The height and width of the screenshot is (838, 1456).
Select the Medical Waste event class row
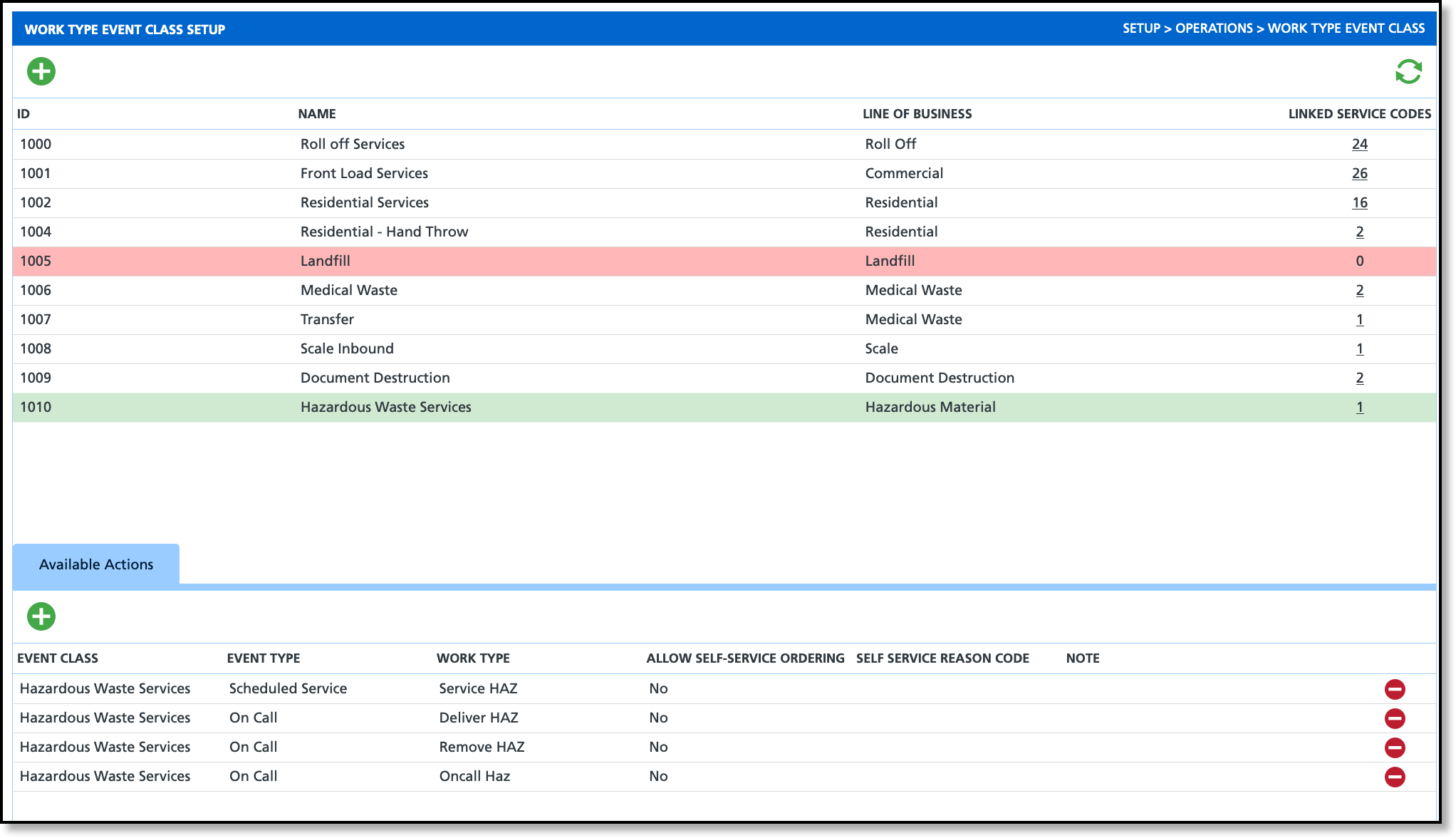click(348, 290)
